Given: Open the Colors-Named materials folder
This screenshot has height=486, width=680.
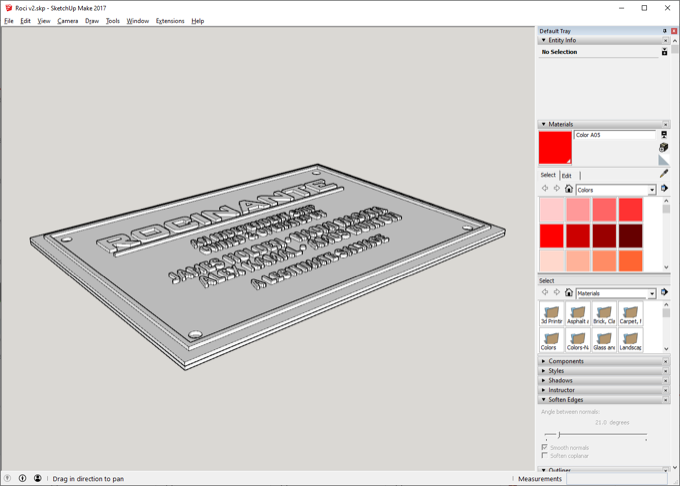Looking at the screenshot, I should 578,340.
